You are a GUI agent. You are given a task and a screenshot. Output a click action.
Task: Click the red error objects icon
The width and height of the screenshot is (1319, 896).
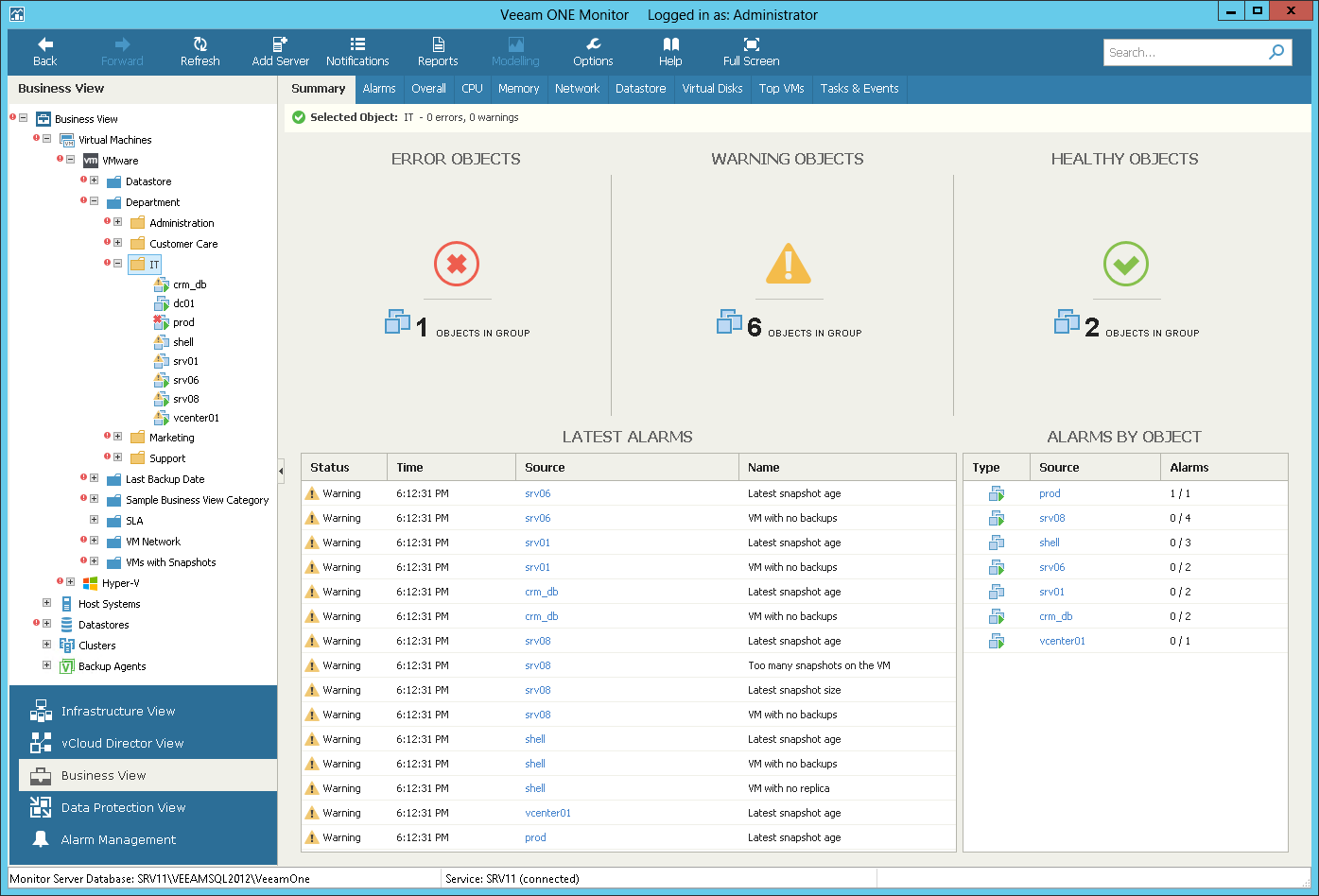tap(457, 265)
